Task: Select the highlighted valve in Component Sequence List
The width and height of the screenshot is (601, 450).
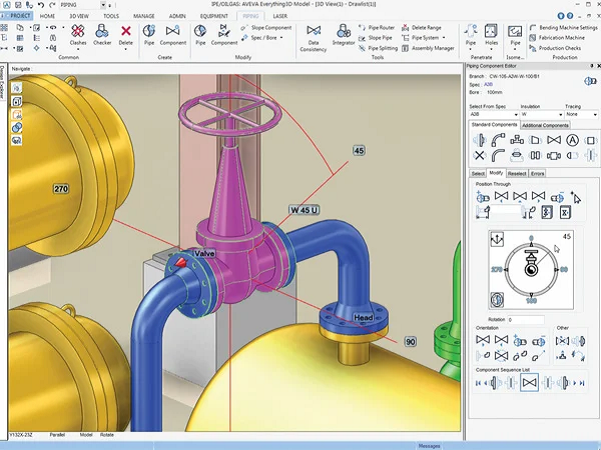Action: coord(530,382)
